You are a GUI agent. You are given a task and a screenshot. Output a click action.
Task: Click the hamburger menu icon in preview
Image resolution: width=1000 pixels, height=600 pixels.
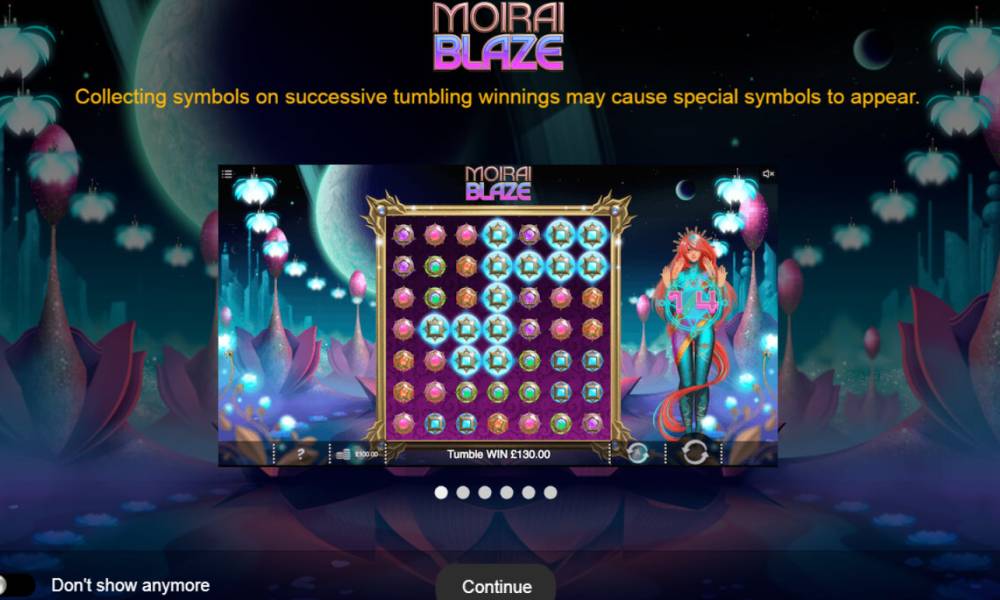pos(227,173)
